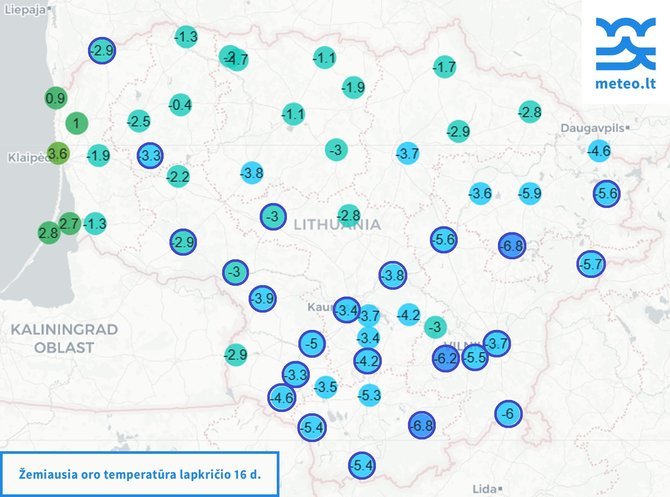This screenshot has width=670, height=497.
Task: Click the 3.6 marker at Klaipėda
Action: 58,153
